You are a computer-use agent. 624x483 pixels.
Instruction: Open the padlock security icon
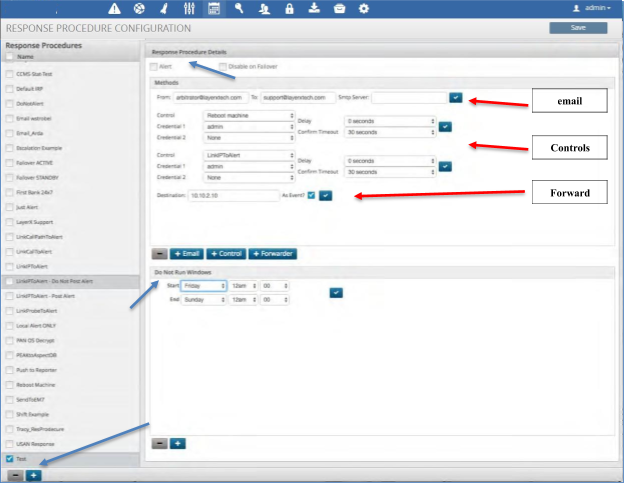click(x=290, y=8)
